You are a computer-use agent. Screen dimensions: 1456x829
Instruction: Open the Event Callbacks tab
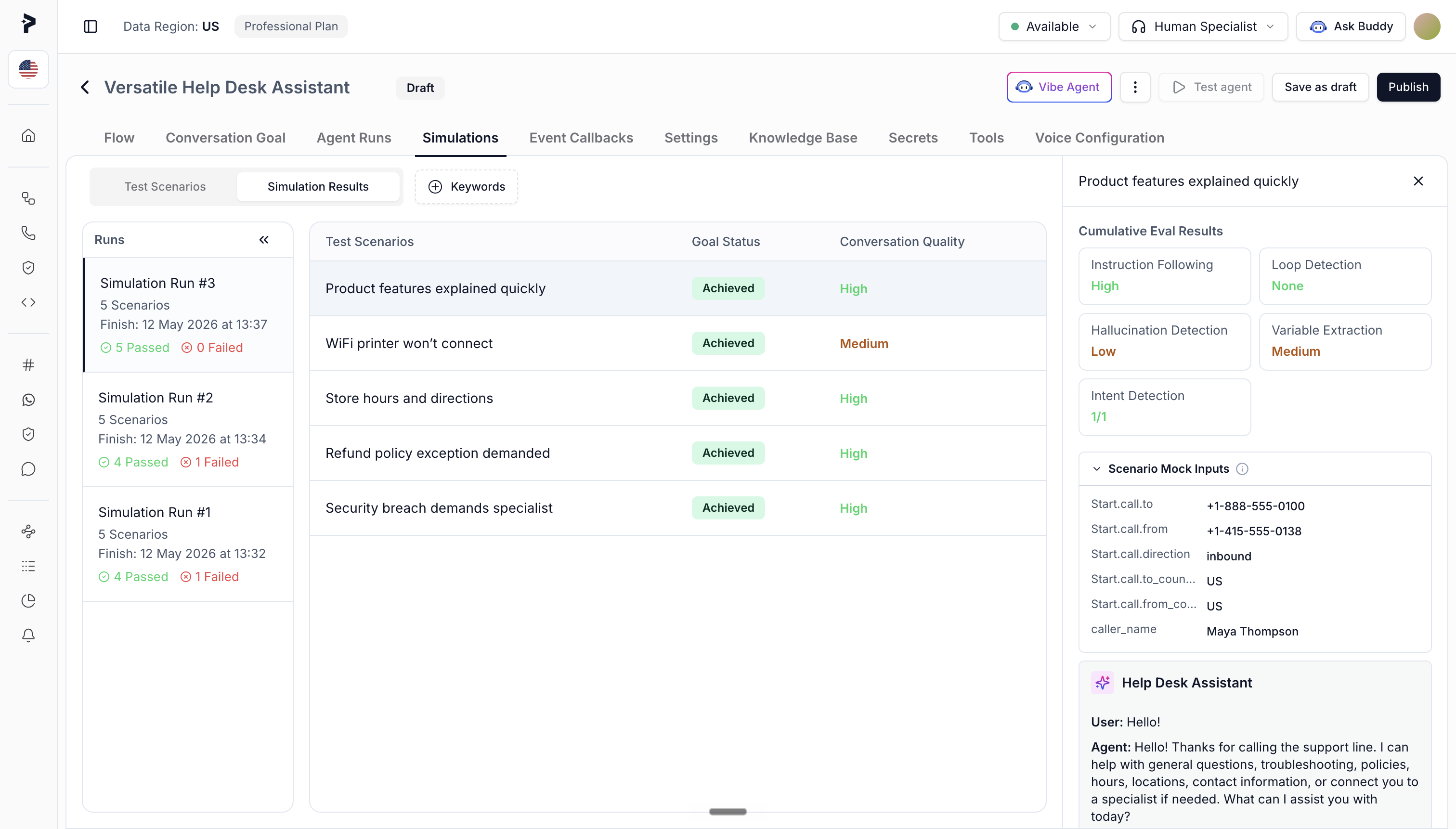[x=581, y=138]
